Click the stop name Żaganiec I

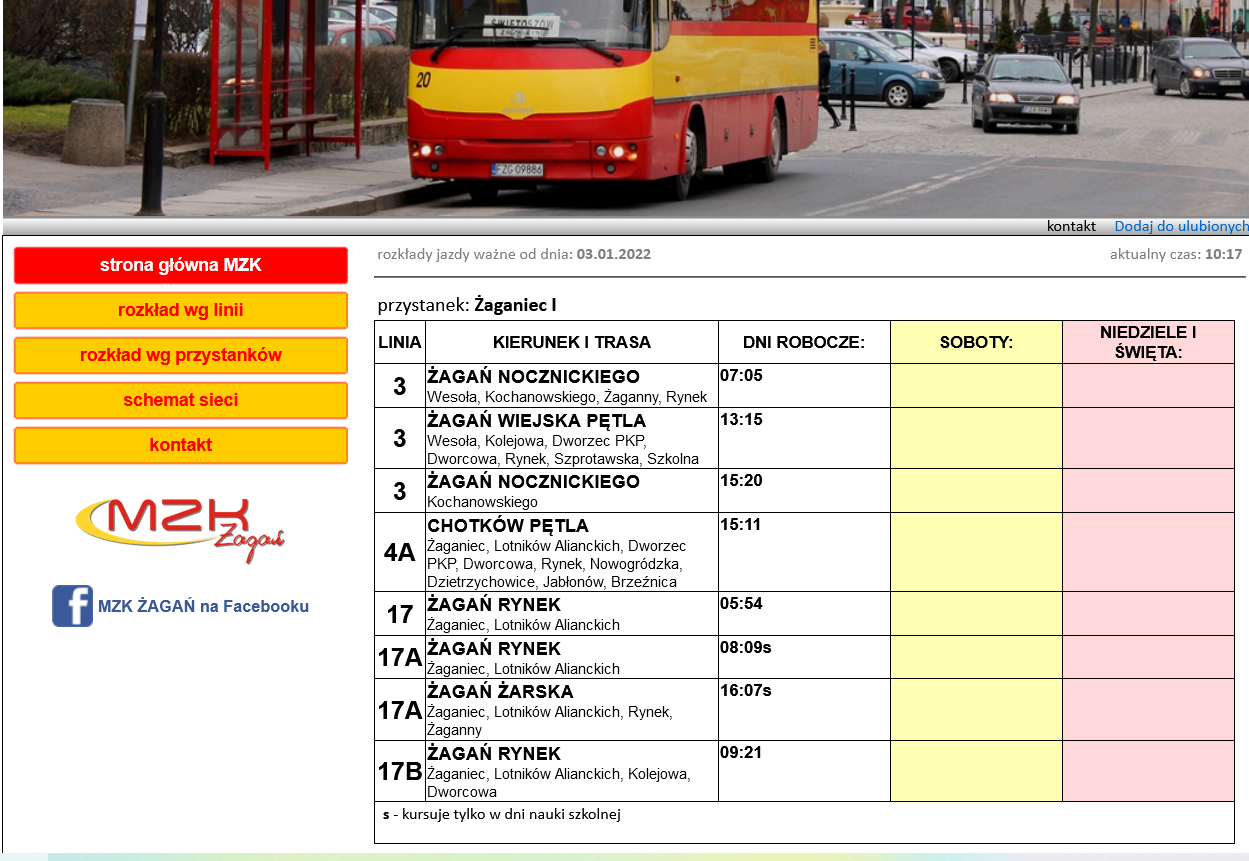(516, 304)
